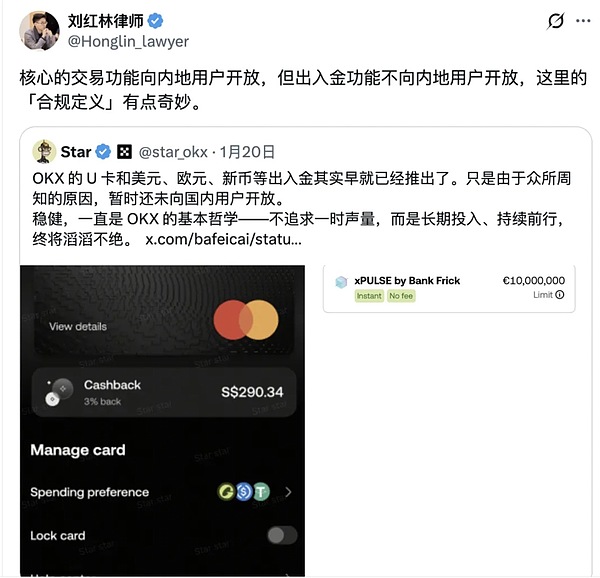
Task: Click the OKX affiliate badge beside Star
Action: [x=124, y=152]
